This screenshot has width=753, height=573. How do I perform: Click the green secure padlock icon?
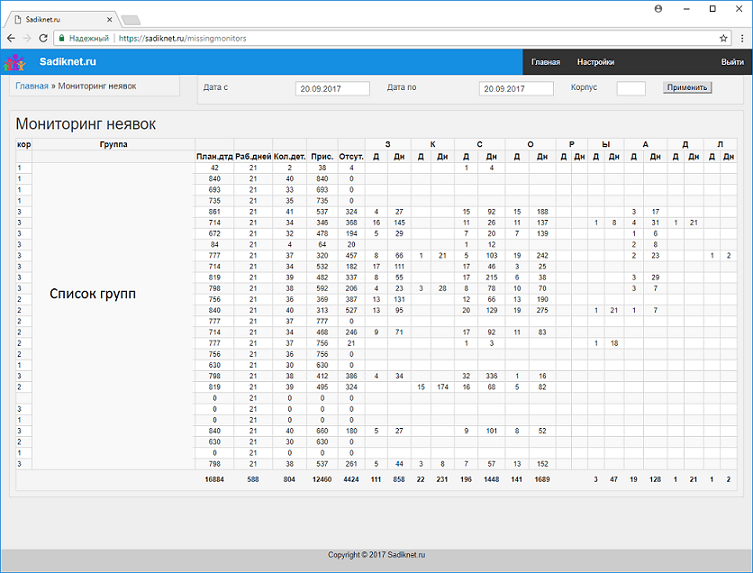[62, 38]
